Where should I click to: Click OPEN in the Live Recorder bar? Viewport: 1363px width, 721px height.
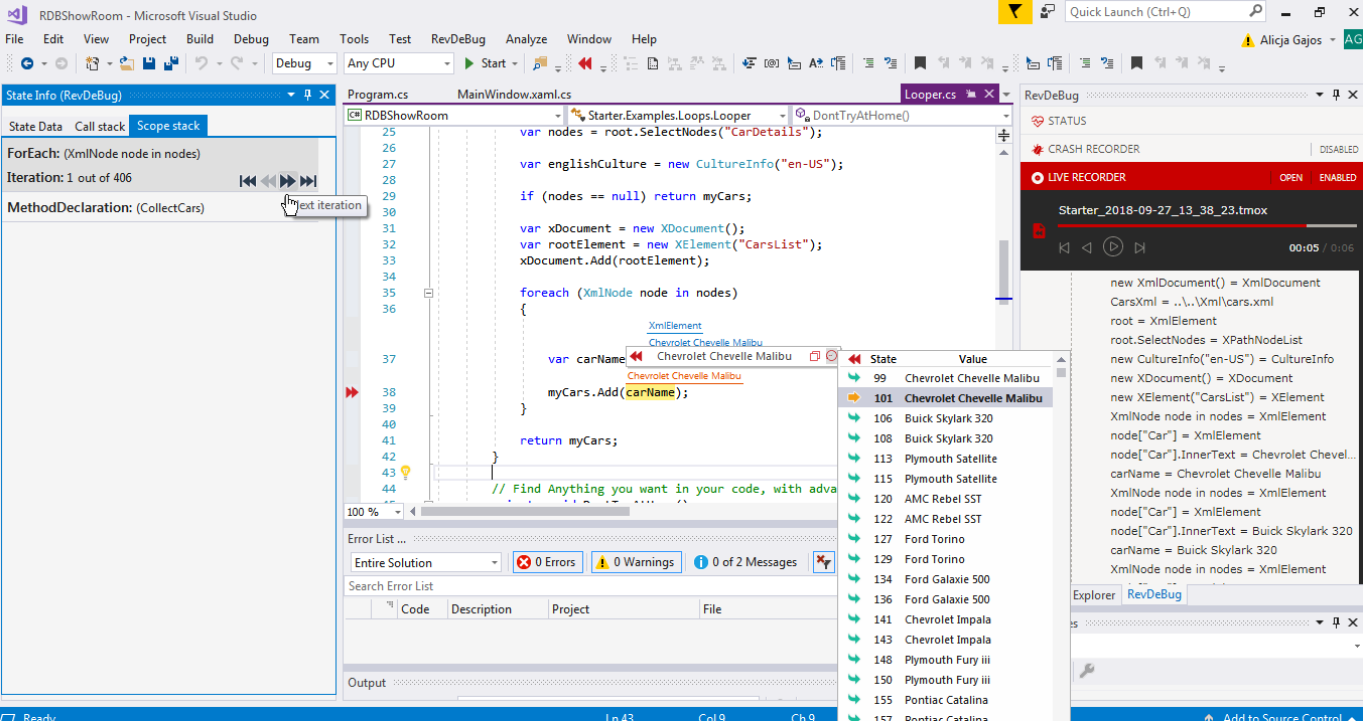pyautogui.click(x=1291, y=177)
